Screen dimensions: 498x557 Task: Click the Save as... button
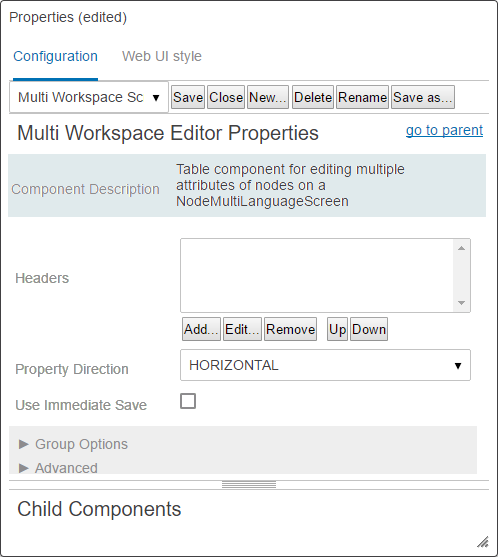[423, 97]
